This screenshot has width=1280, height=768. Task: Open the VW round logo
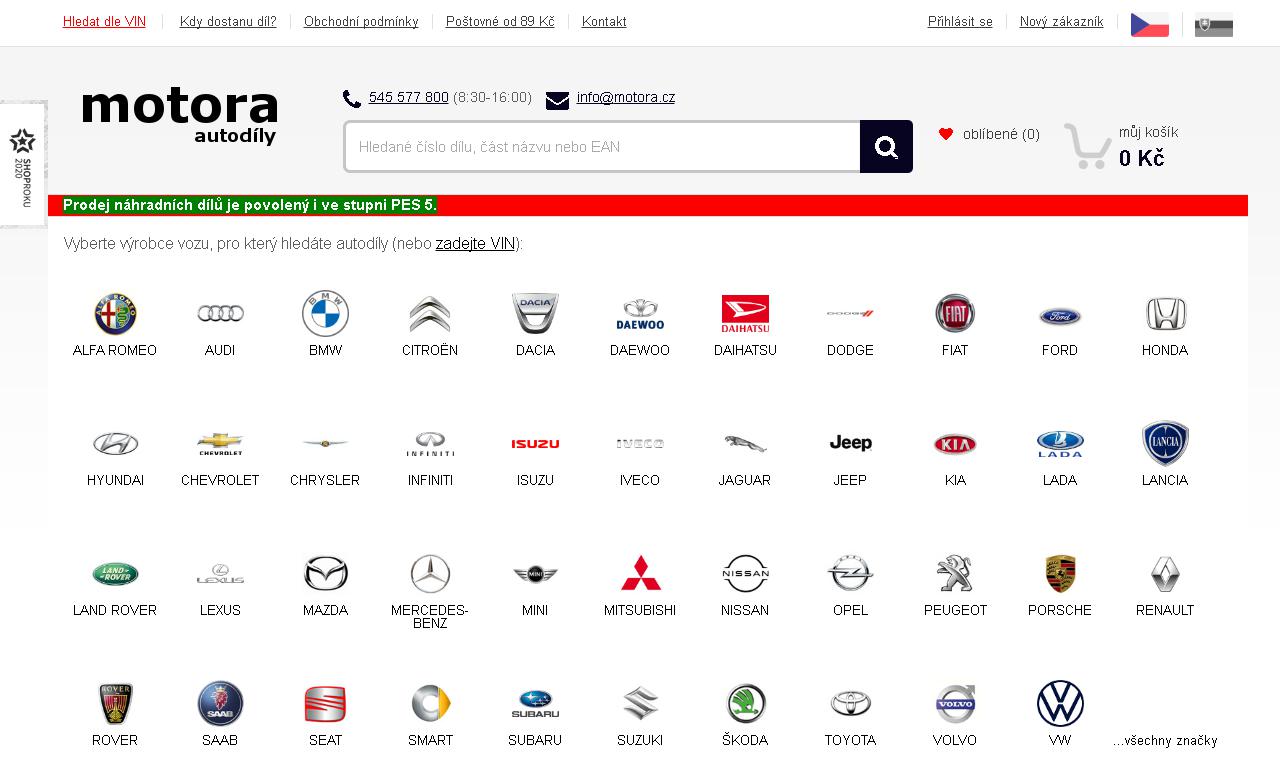1060,703
